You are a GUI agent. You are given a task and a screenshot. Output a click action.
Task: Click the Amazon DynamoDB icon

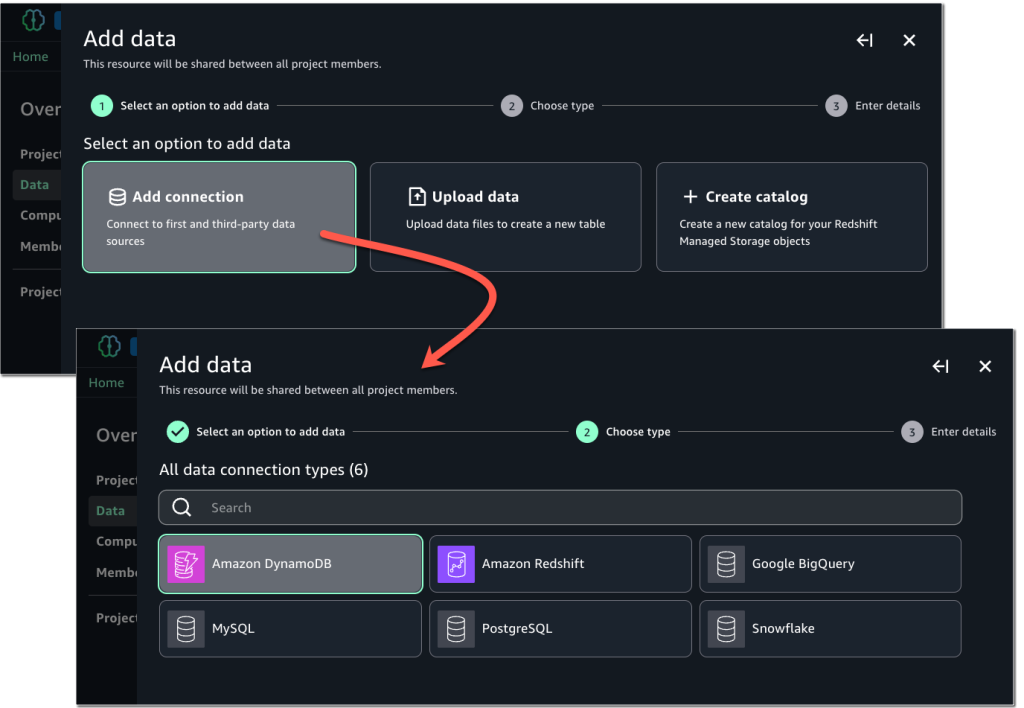coord(186,564)
